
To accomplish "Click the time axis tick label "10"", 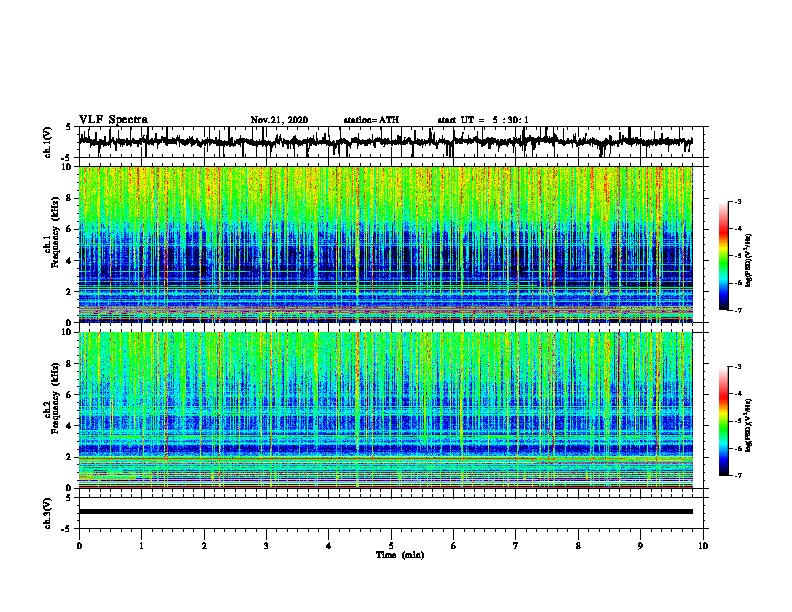I will click(x=703, y=546).
